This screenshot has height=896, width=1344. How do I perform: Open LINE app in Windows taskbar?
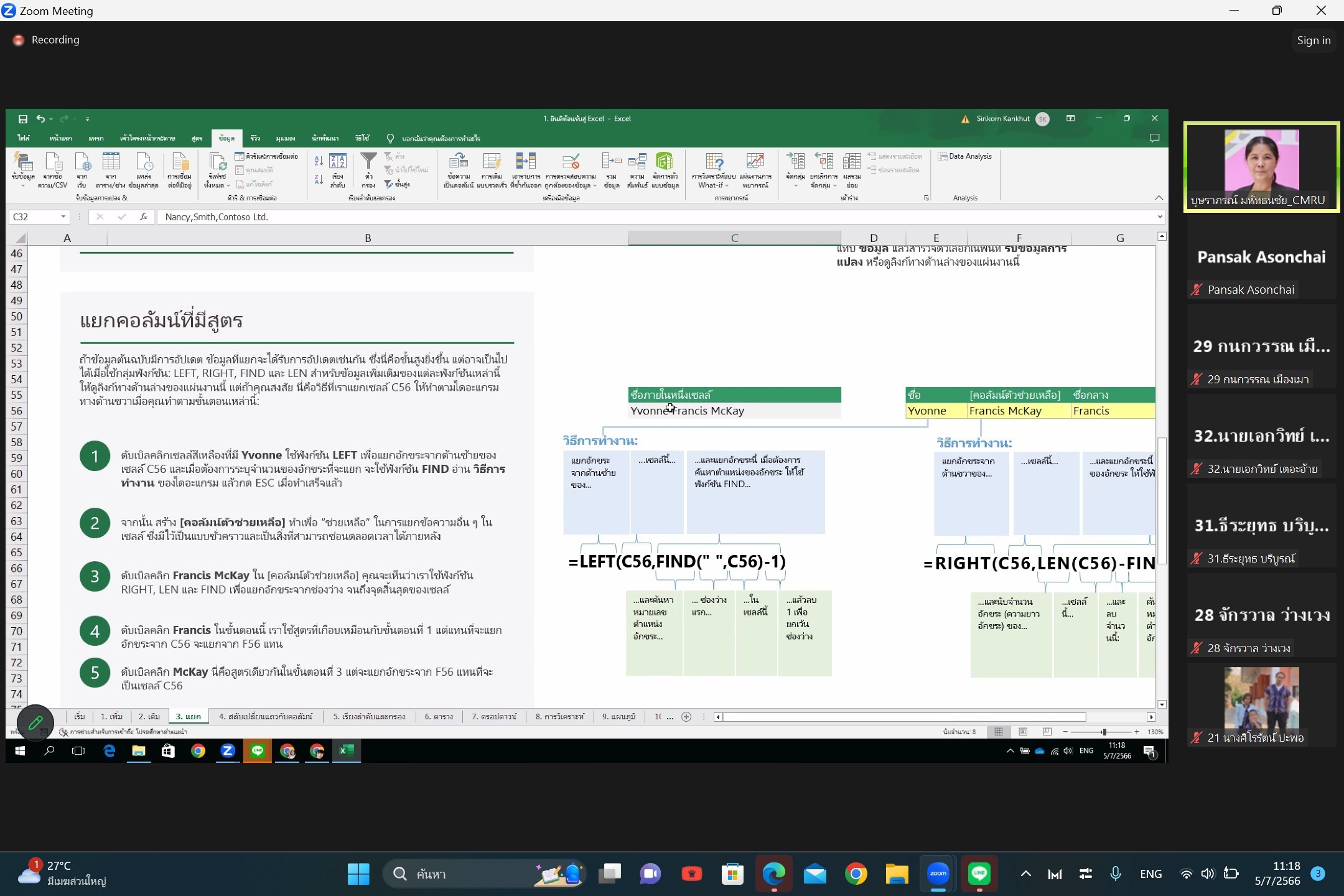tap(979, 874)
